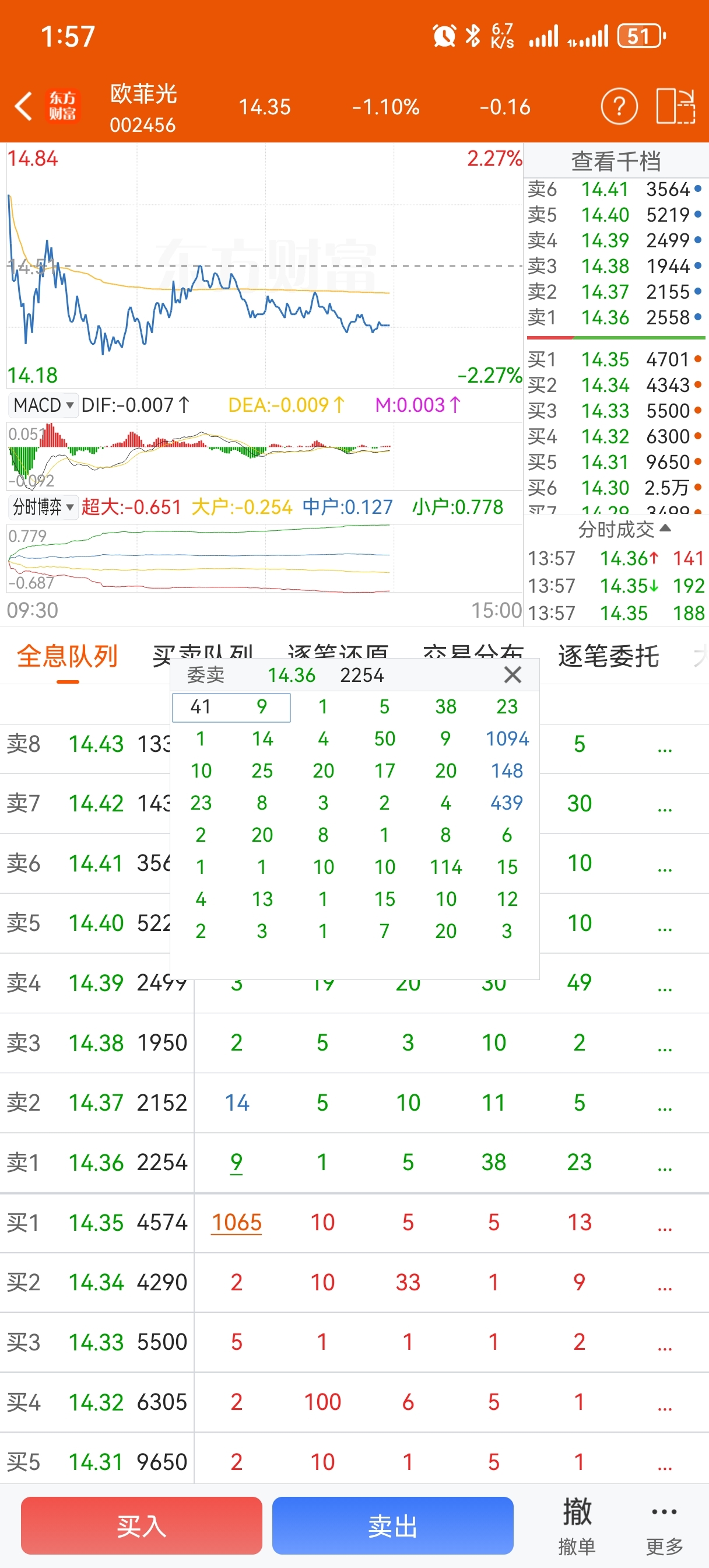Select the 1094 order in popup
The height and width of the screenshot is (1568, 709).
point(507,738)
